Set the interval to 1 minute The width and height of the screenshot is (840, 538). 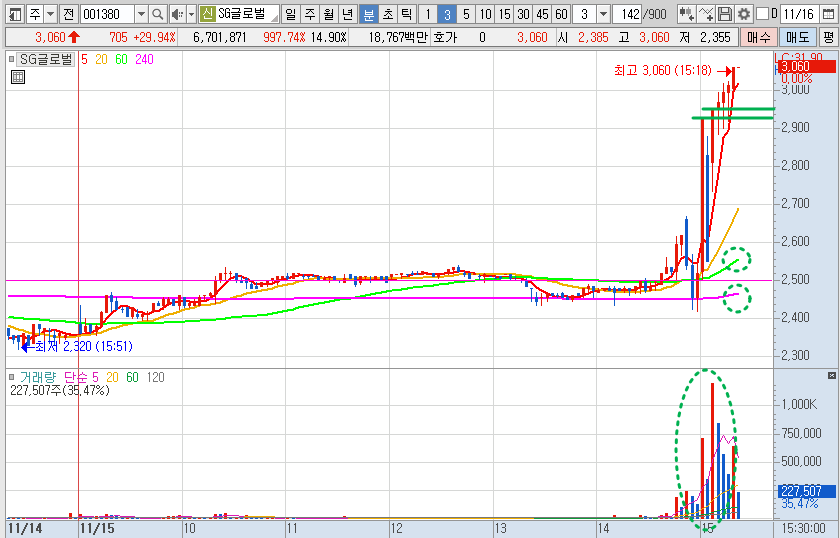coord(428,14)
